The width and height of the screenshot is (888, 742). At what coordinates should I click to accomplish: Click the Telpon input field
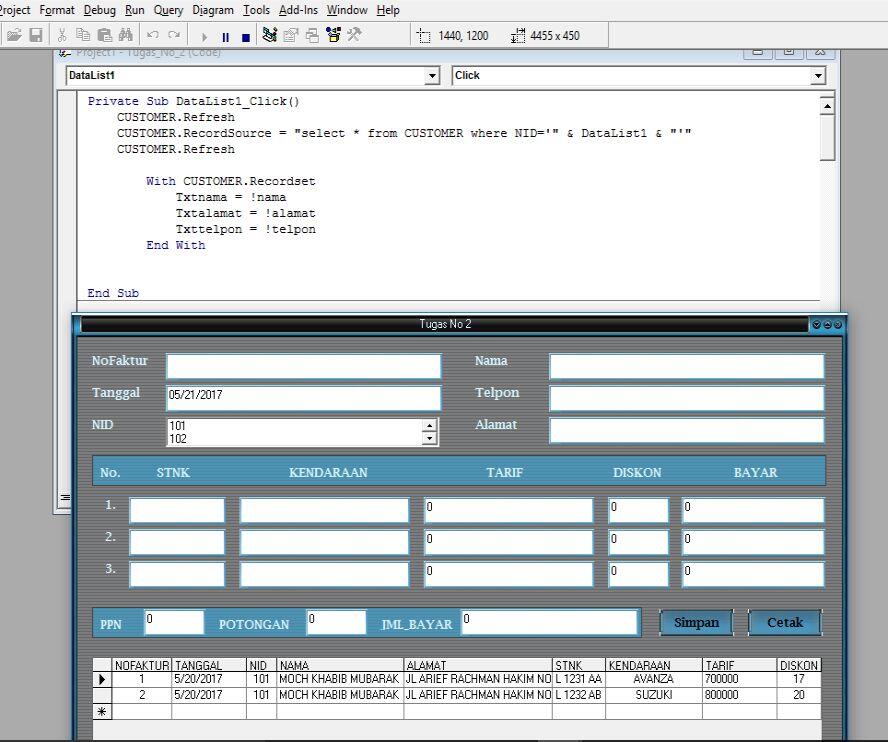point(686,398)
